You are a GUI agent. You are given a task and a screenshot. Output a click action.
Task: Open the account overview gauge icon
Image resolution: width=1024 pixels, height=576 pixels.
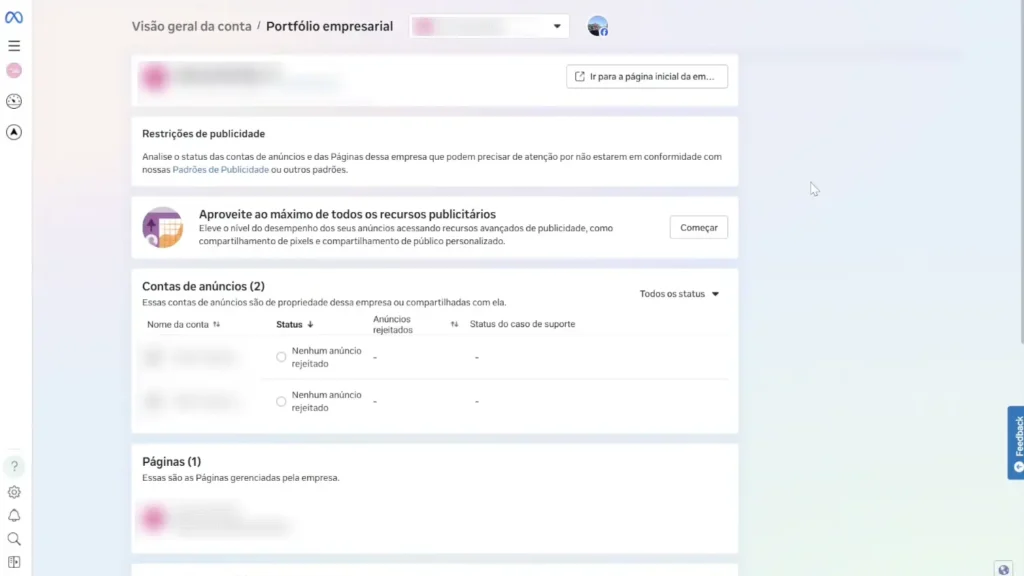click(14, 101)
